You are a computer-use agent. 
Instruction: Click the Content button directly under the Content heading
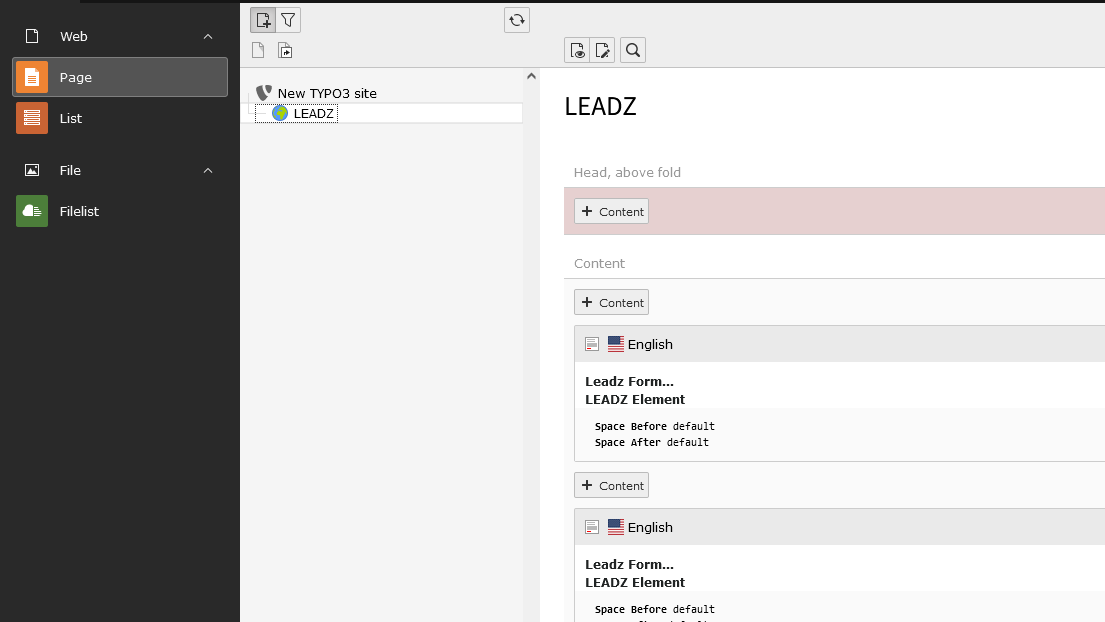pyautogui.click(x=612, y=302)
